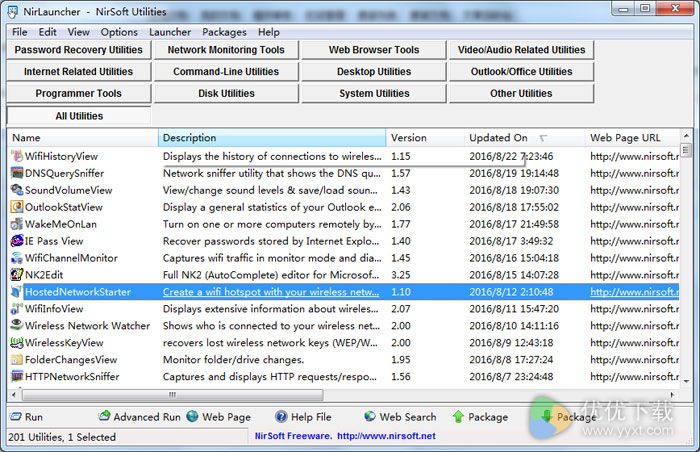Screen dimensions: 700x452
Task: Select the 'Monitor folder/drive changes.' description
Action: [233, 360]
